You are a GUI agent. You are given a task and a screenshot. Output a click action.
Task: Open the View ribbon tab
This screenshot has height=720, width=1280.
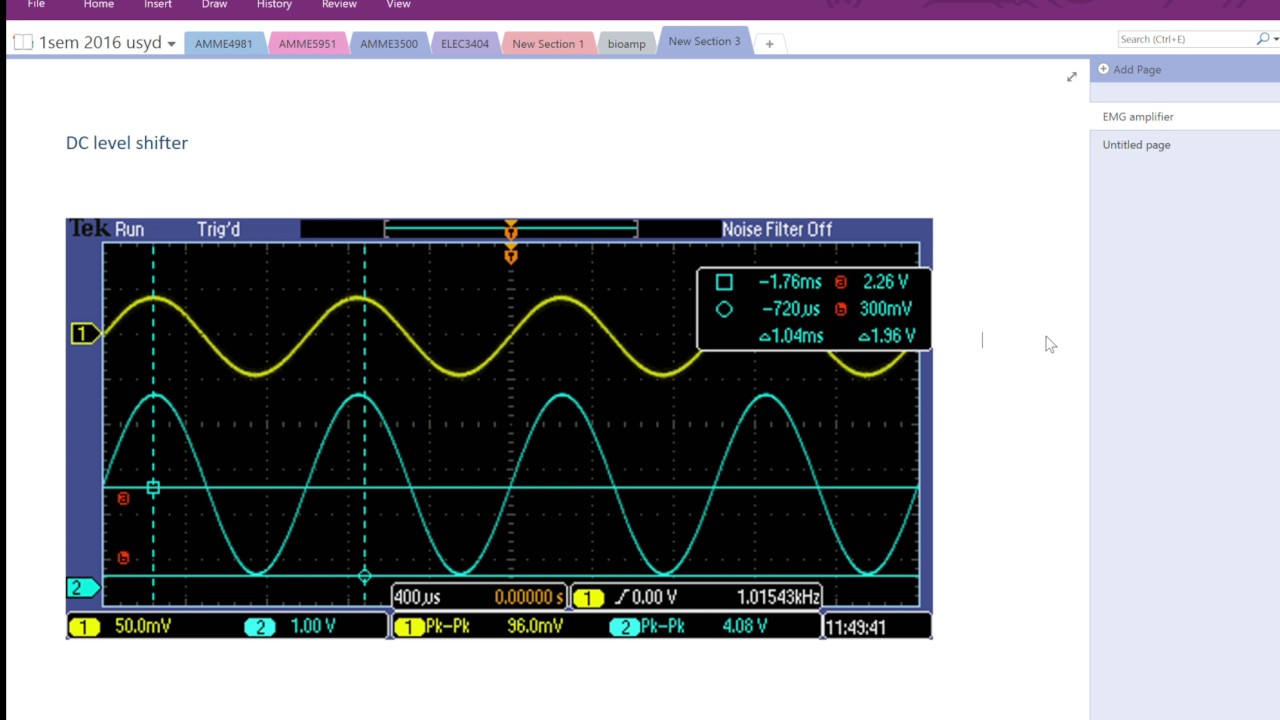(398, 5)
